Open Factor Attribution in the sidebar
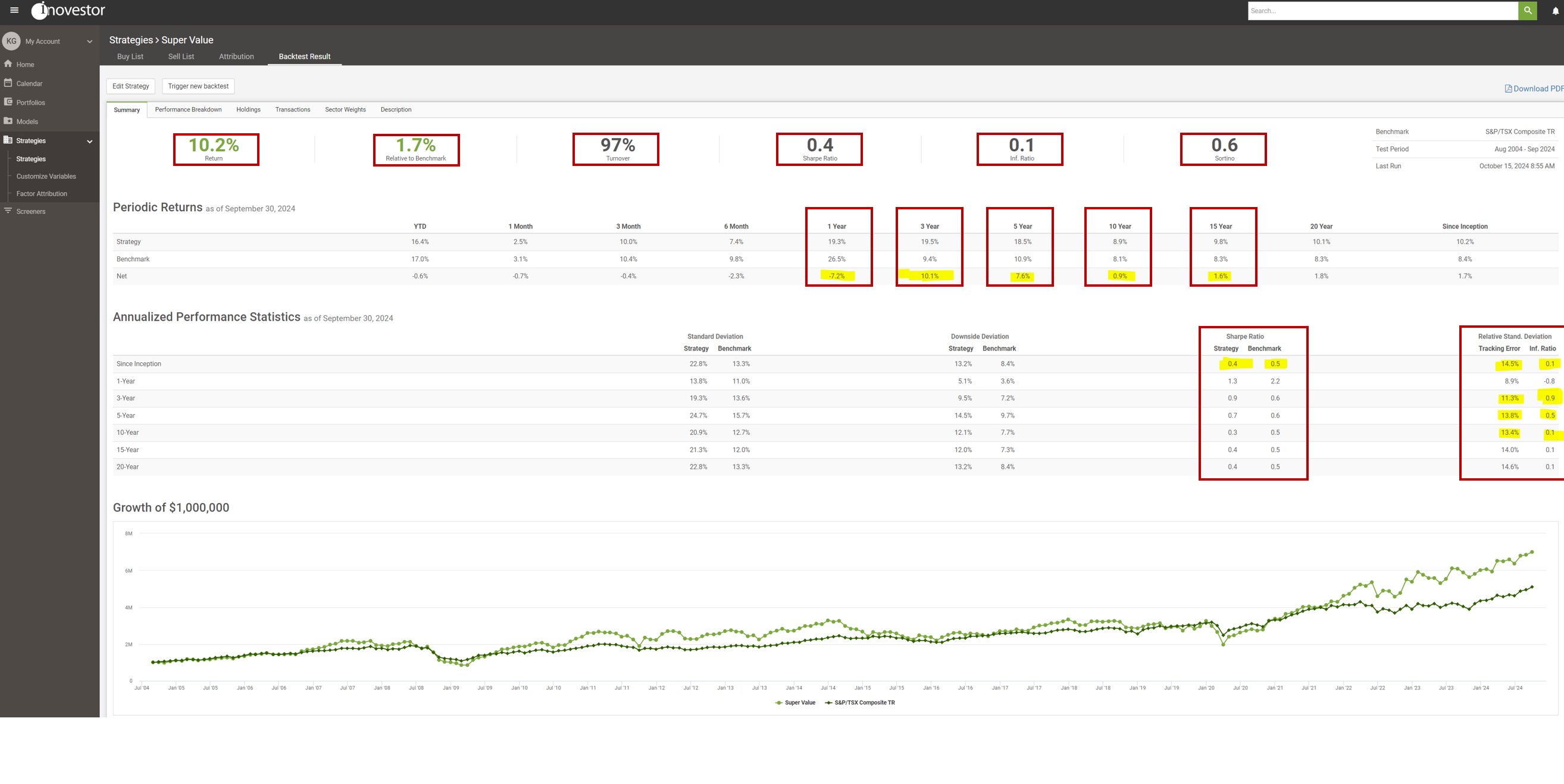This screenshot has height=784, width=1564. pos(42,193)
